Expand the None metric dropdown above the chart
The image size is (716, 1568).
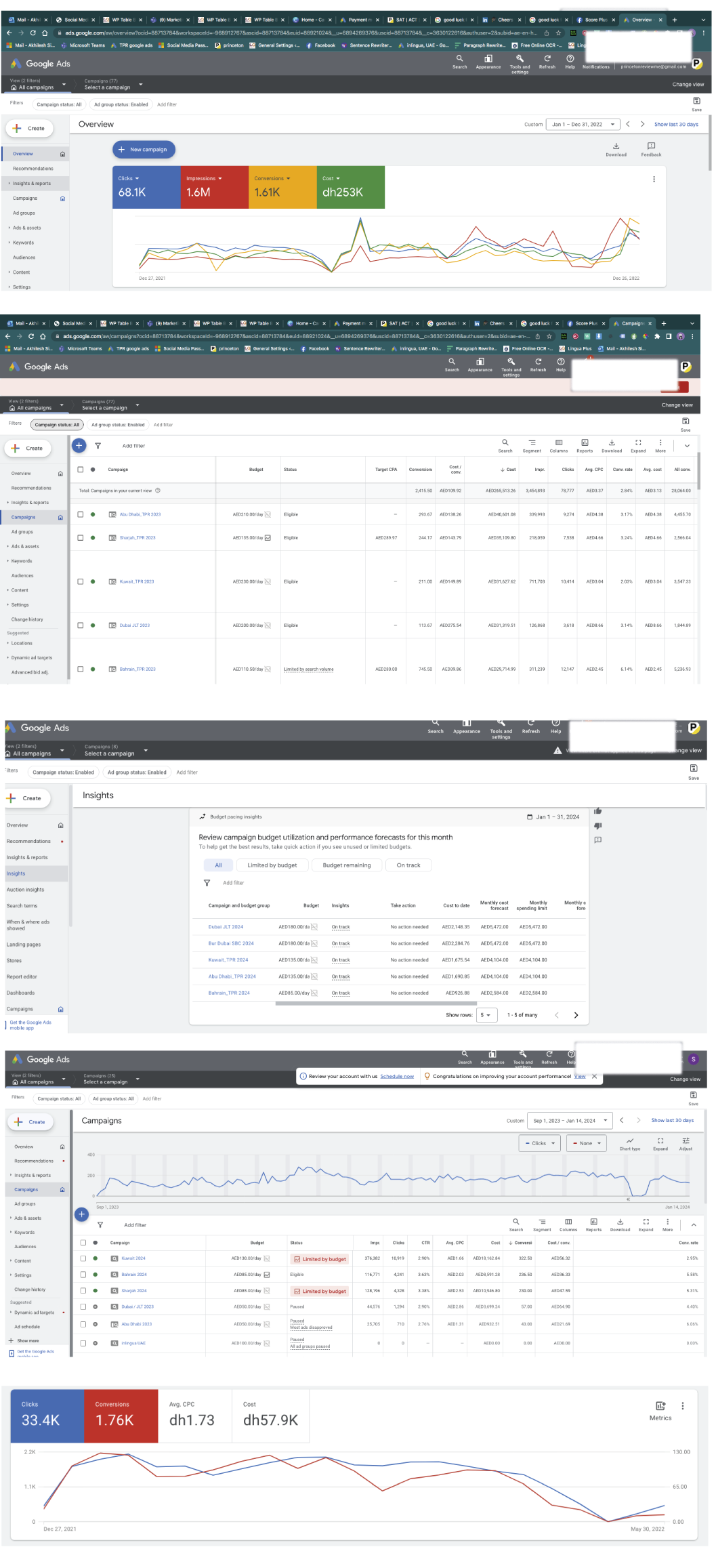(586, 1143)
